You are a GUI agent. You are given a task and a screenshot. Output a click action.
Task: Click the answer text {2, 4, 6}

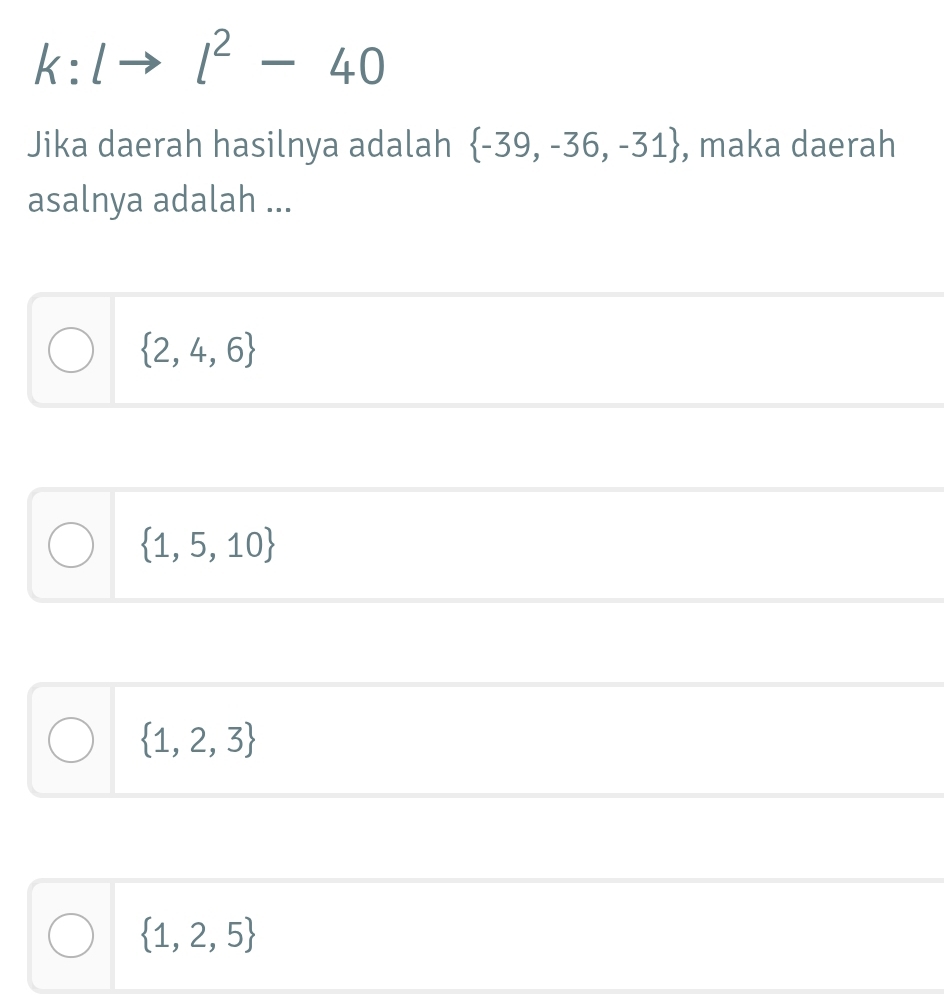201,351
